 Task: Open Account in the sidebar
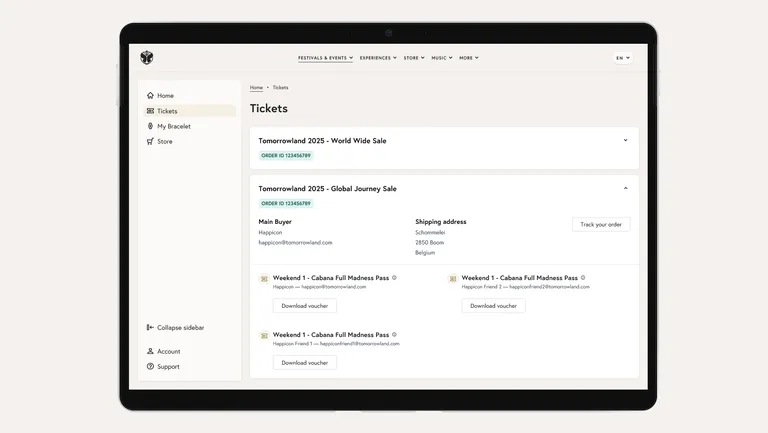[190, 351]
